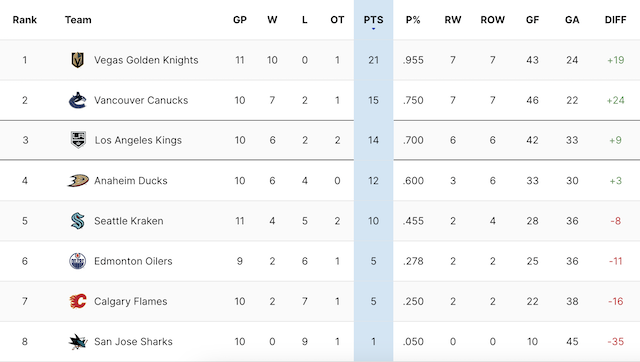Sort by the P% column header

(413, 20)
